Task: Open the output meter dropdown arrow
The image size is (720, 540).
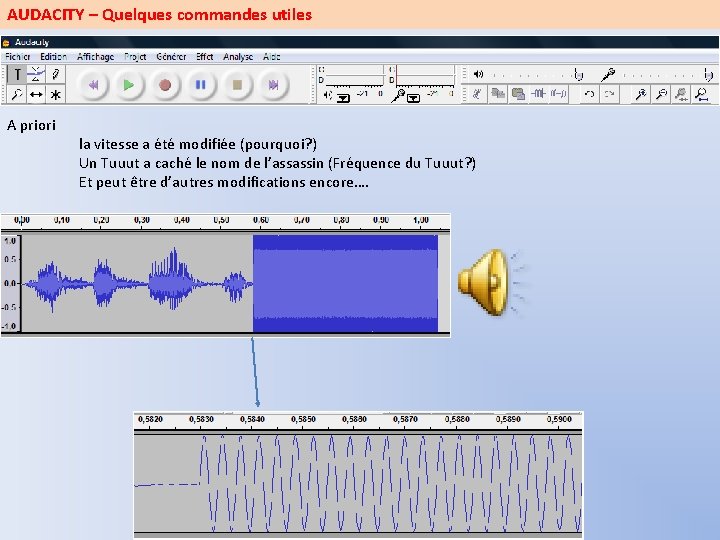Action: 343,98
